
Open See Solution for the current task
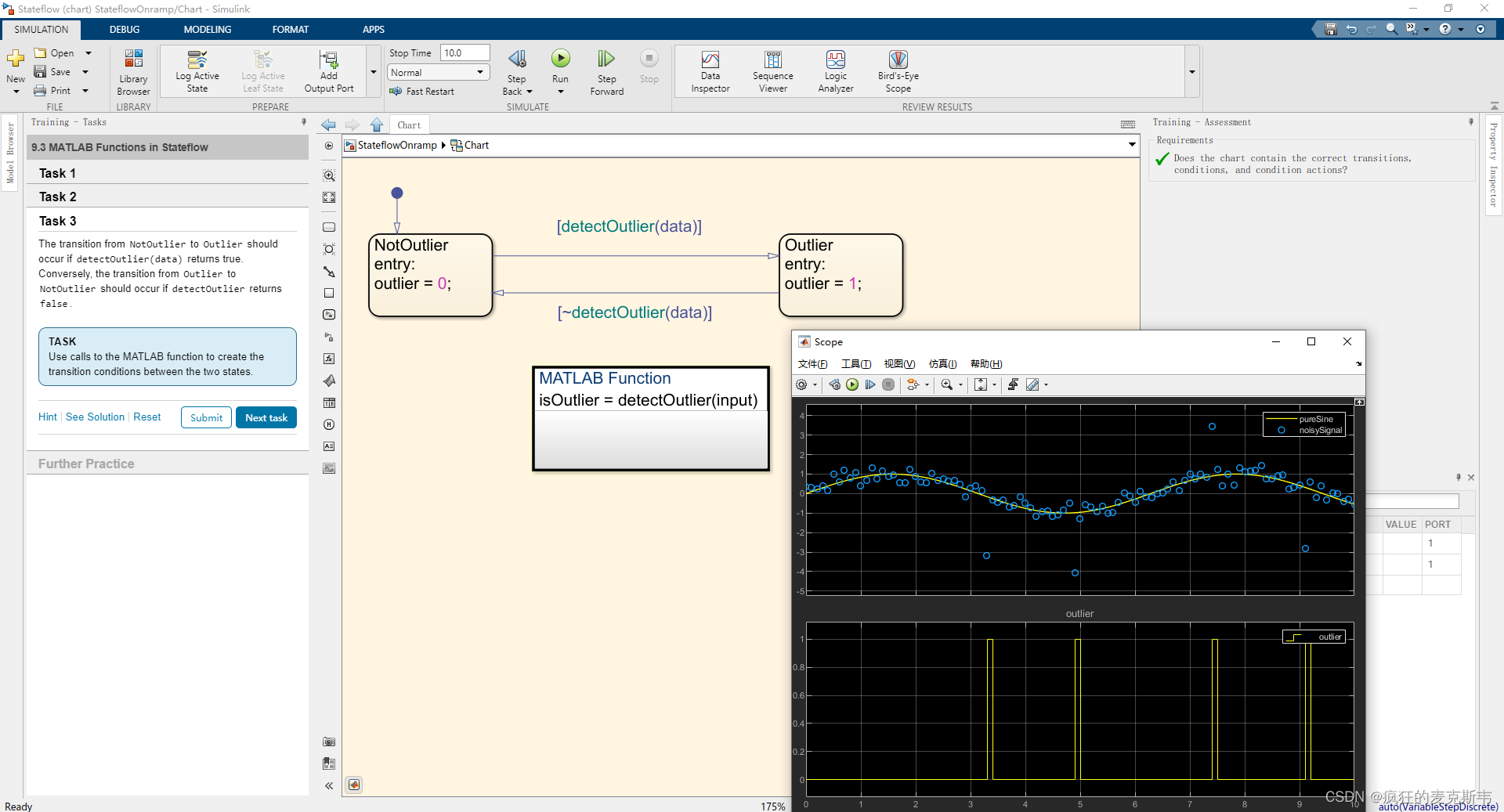[x=95, y=417]
